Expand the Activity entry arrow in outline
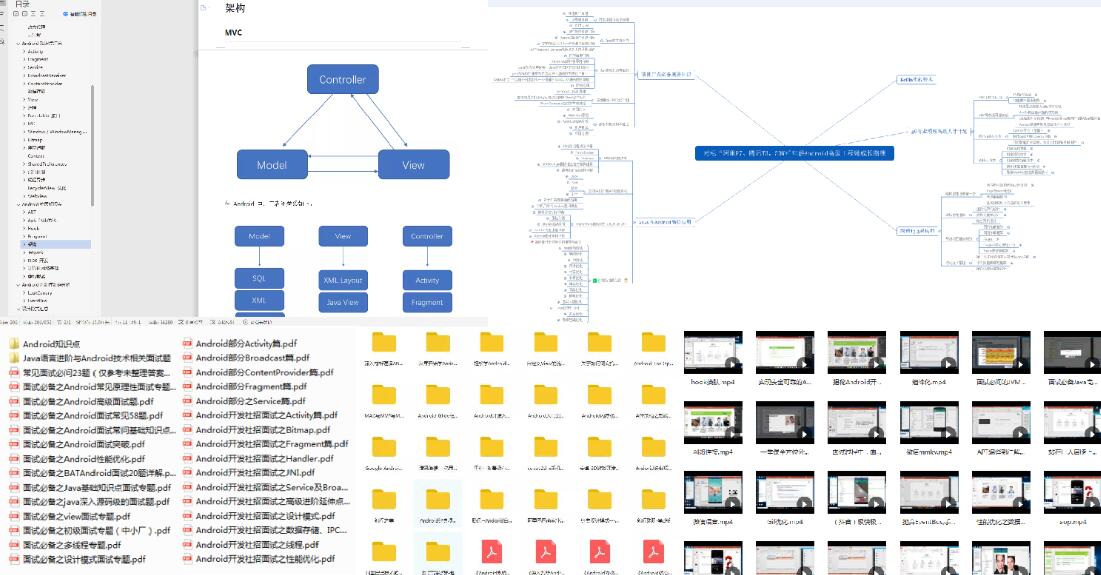 coord(24,51)
